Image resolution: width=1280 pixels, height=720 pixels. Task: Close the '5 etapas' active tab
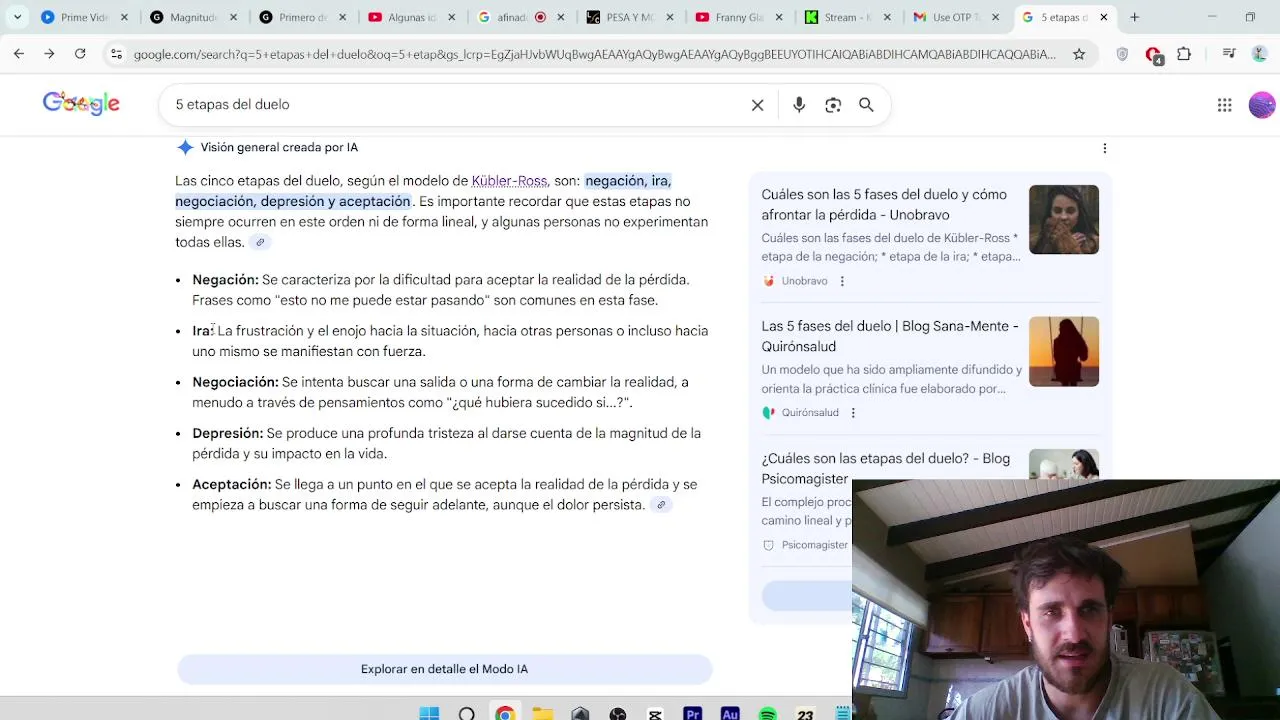1104,17
